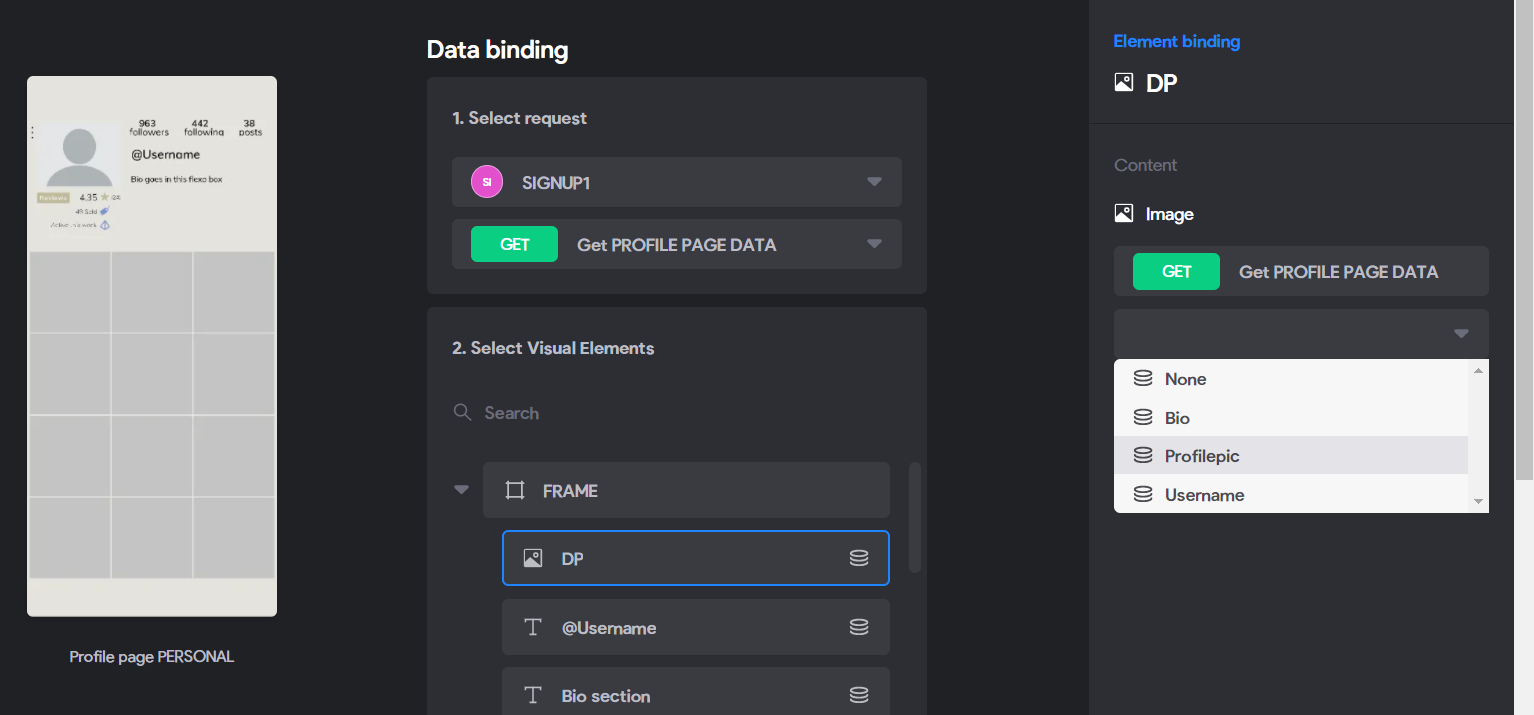
Task: Choose Bio from the field list
Action: click(1291, 418)
